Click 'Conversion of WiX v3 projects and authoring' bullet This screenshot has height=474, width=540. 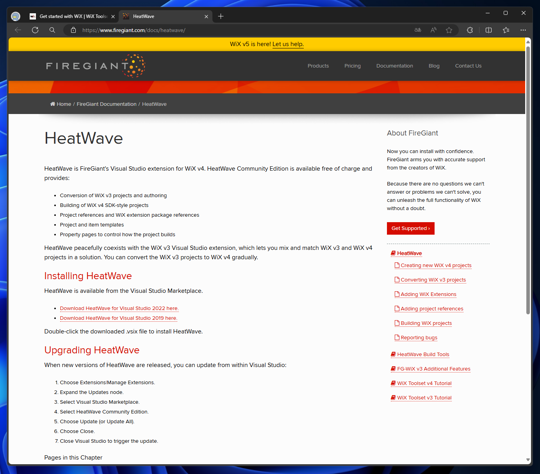point(113,195)
